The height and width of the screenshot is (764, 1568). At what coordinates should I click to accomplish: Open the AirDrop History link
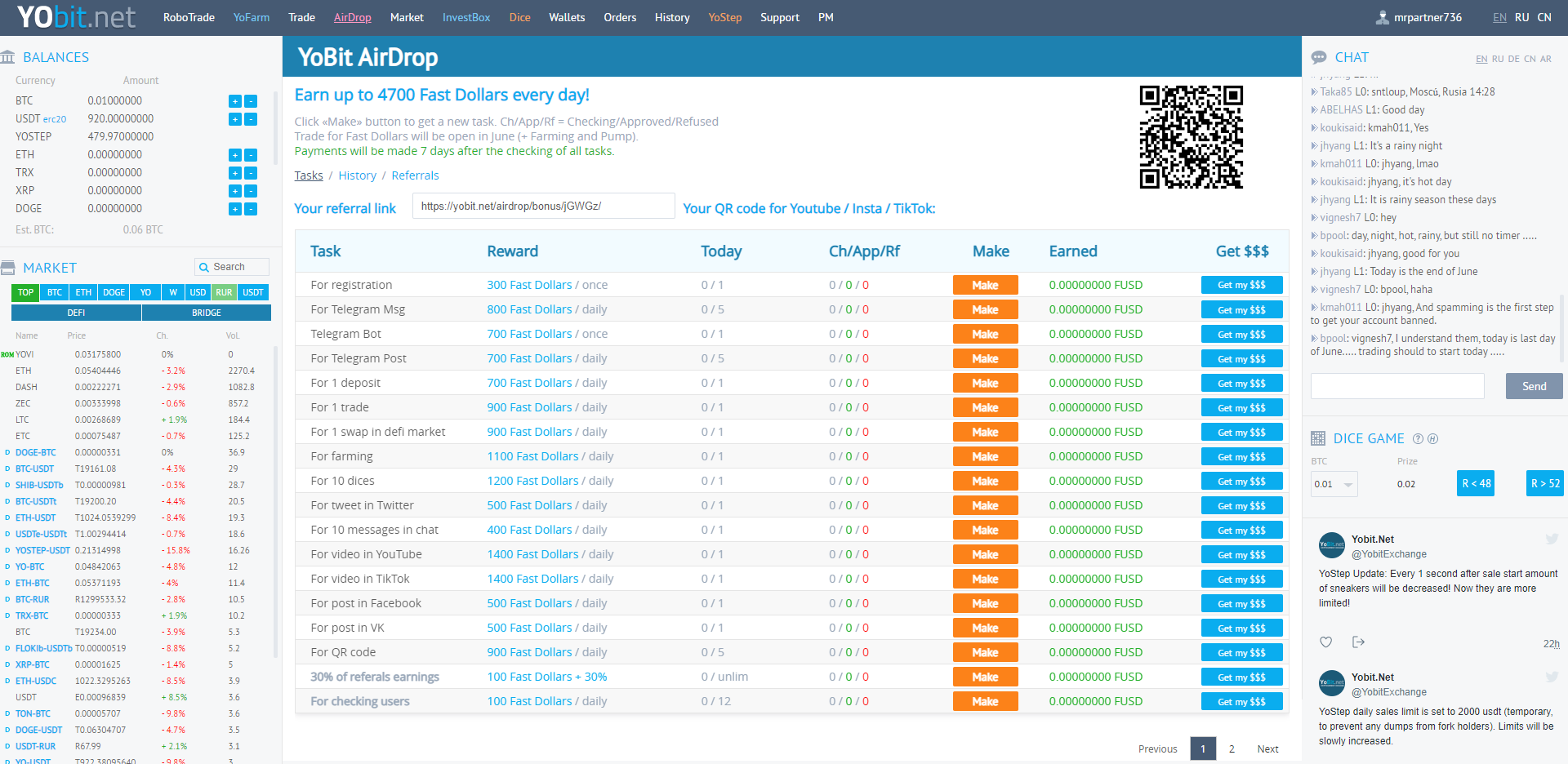(358, 175)
